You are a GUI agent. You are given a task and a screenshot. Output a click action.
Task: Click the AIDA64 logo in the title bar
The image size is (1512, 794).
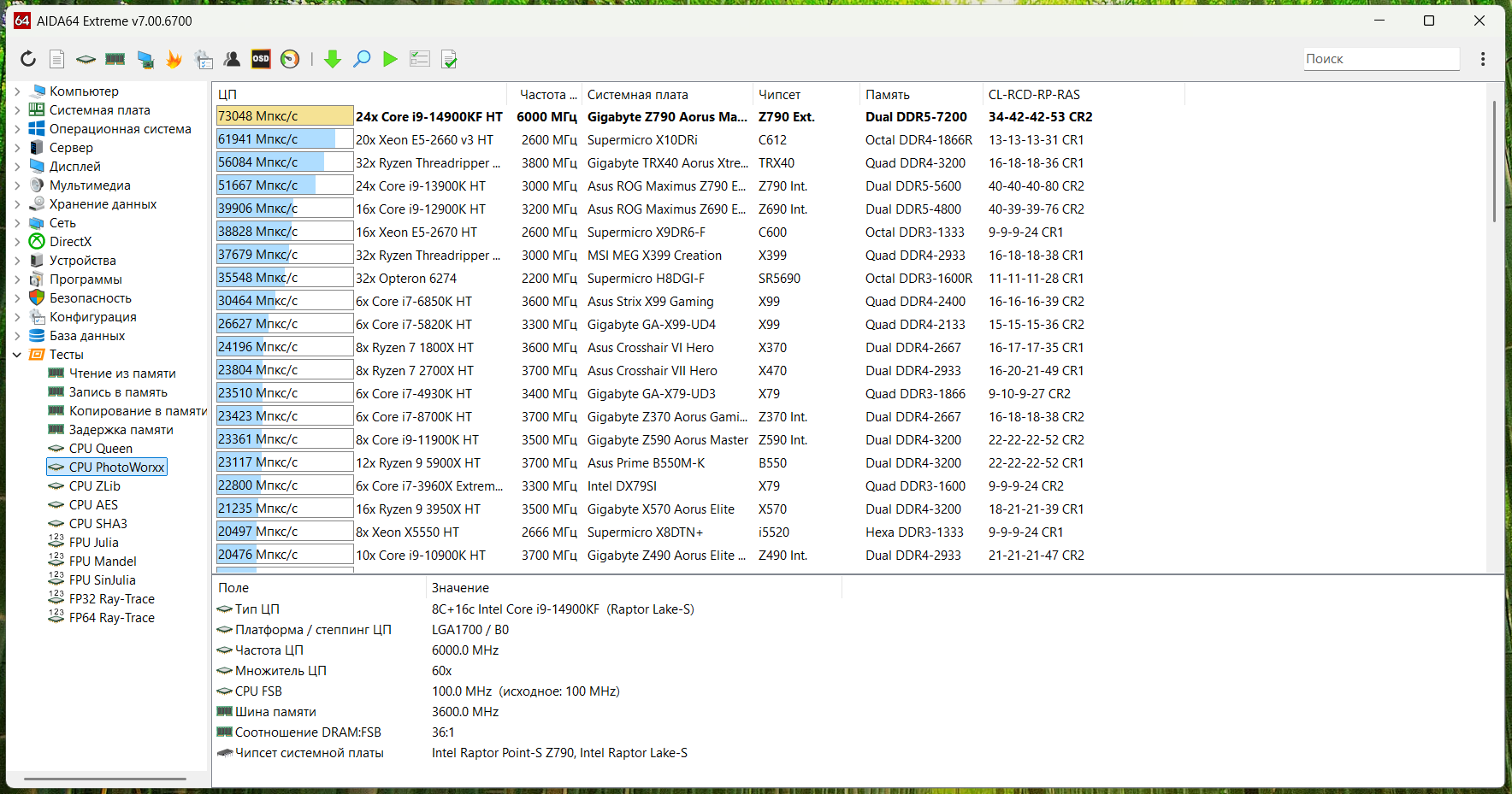click(x=22, y=21)
